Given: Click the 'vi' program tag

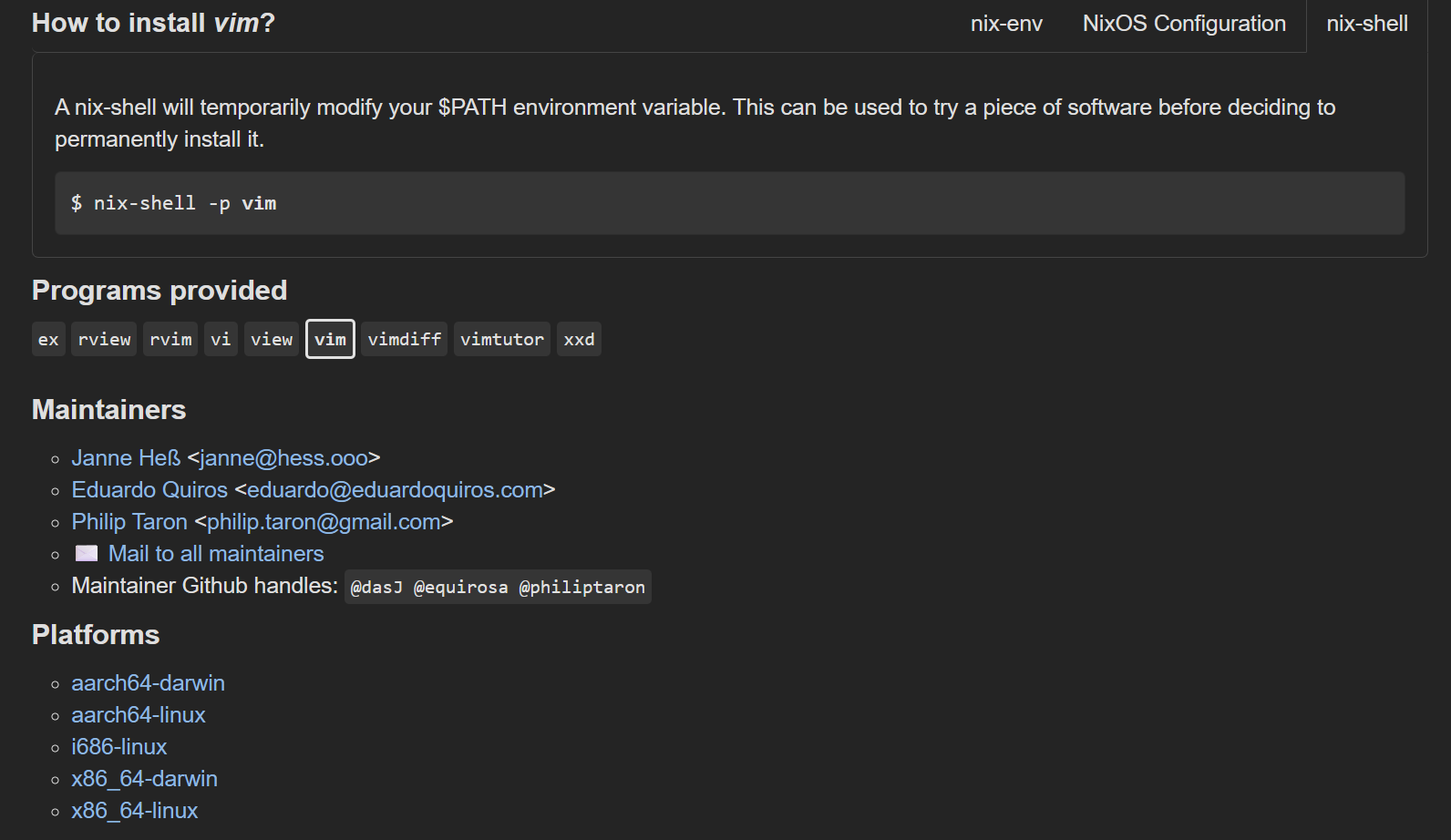Looking at the screenshot, I should [x=221, y=339].
